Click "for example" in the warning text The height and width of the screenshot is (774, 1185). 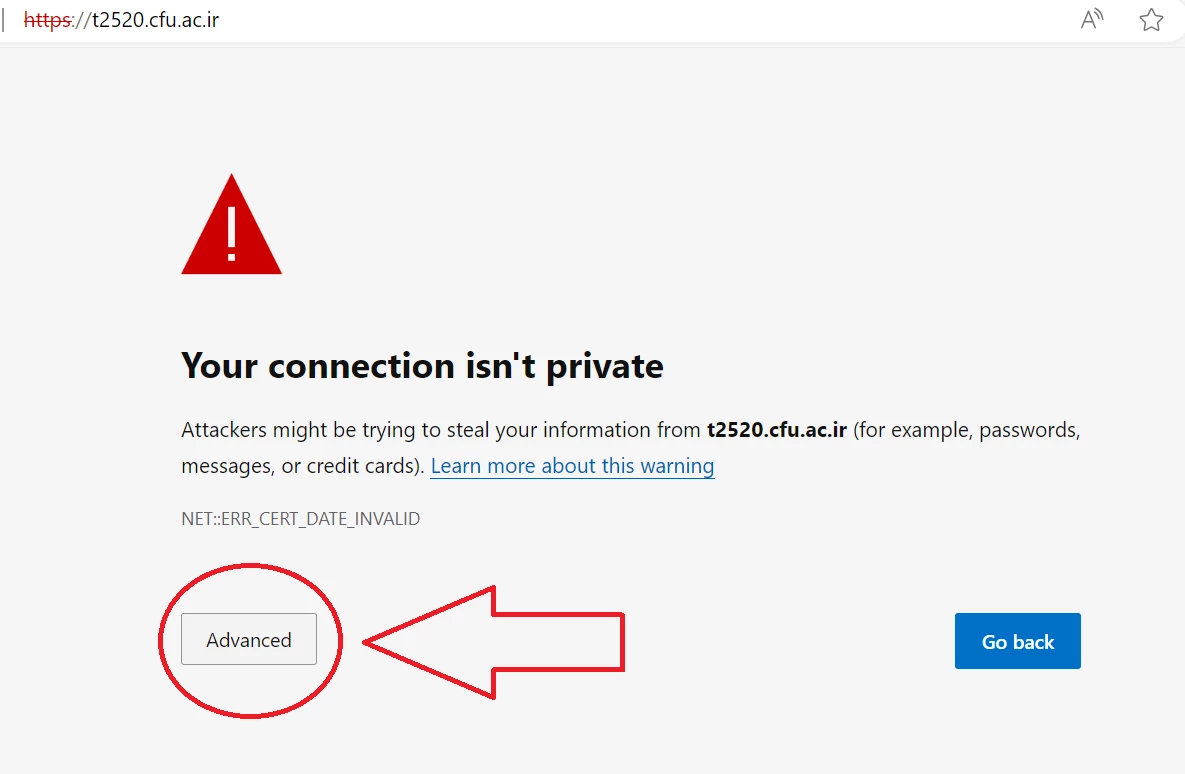[910, 430]
